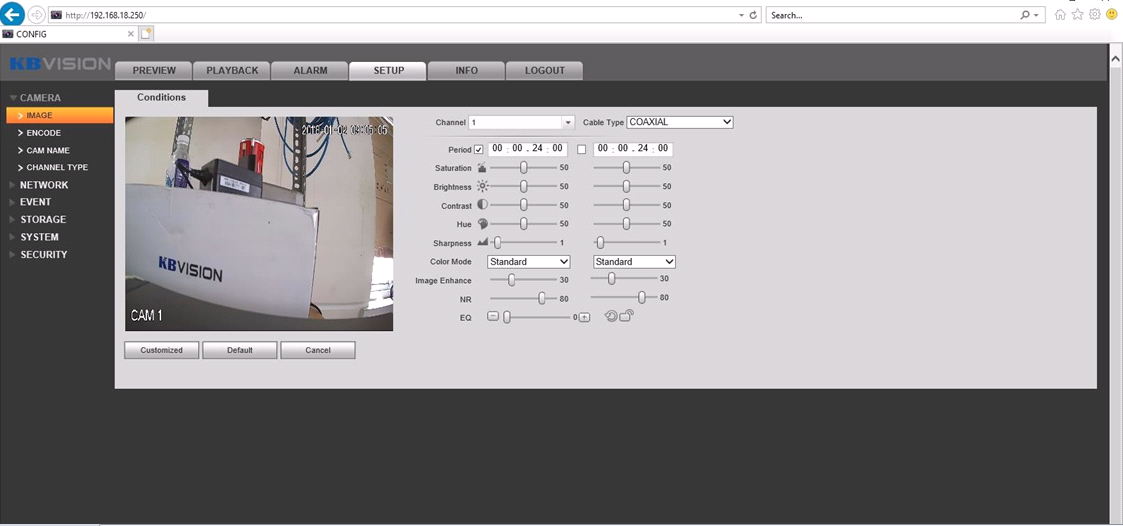Image resolution: width=1123 pixels, height=526 pixels.
Task: Click the EQ plus icon
Action: [585, 317]
